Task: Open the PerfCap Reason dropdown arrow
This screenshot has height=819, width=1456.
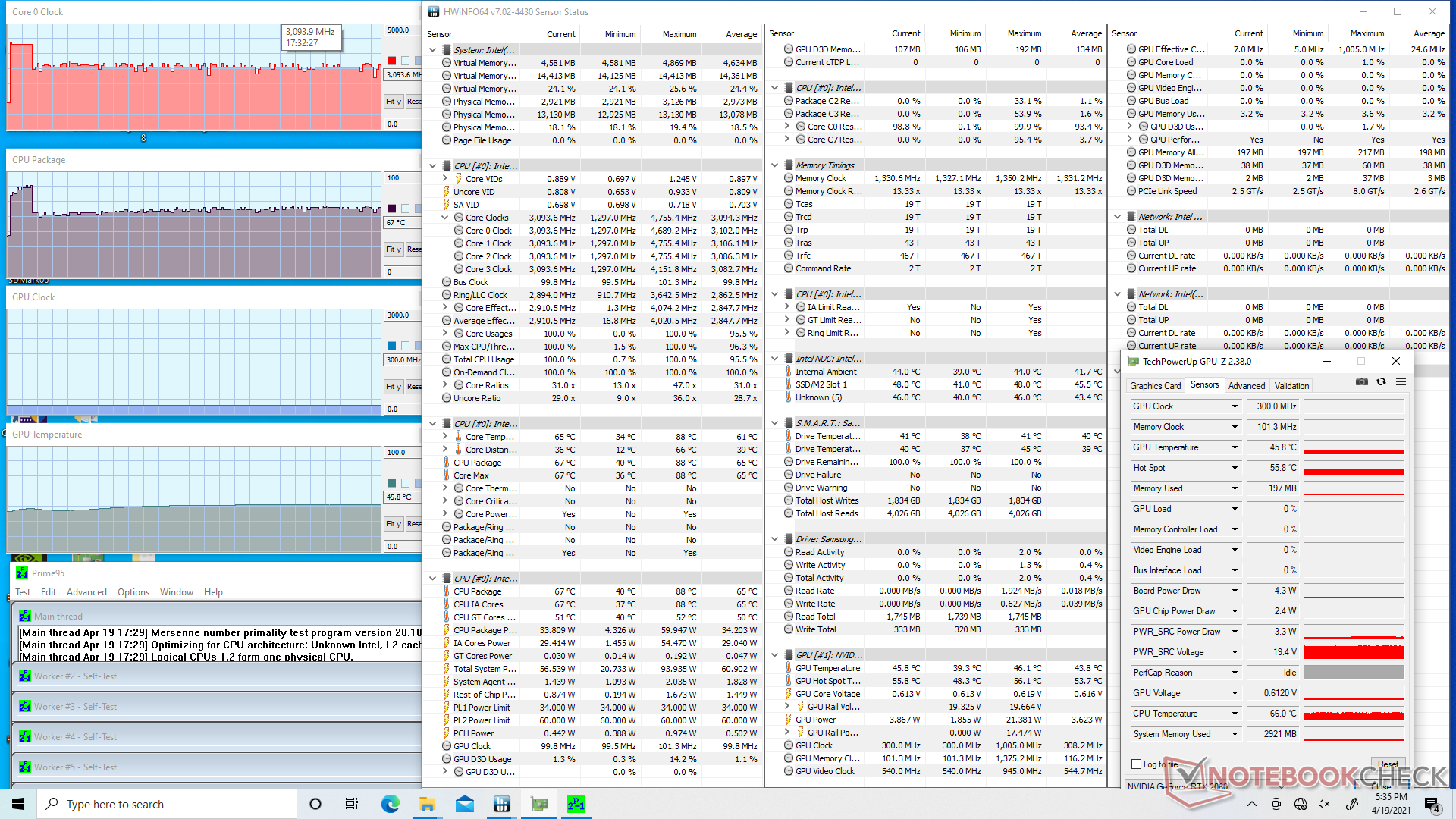Action: tap(1235, 673)
